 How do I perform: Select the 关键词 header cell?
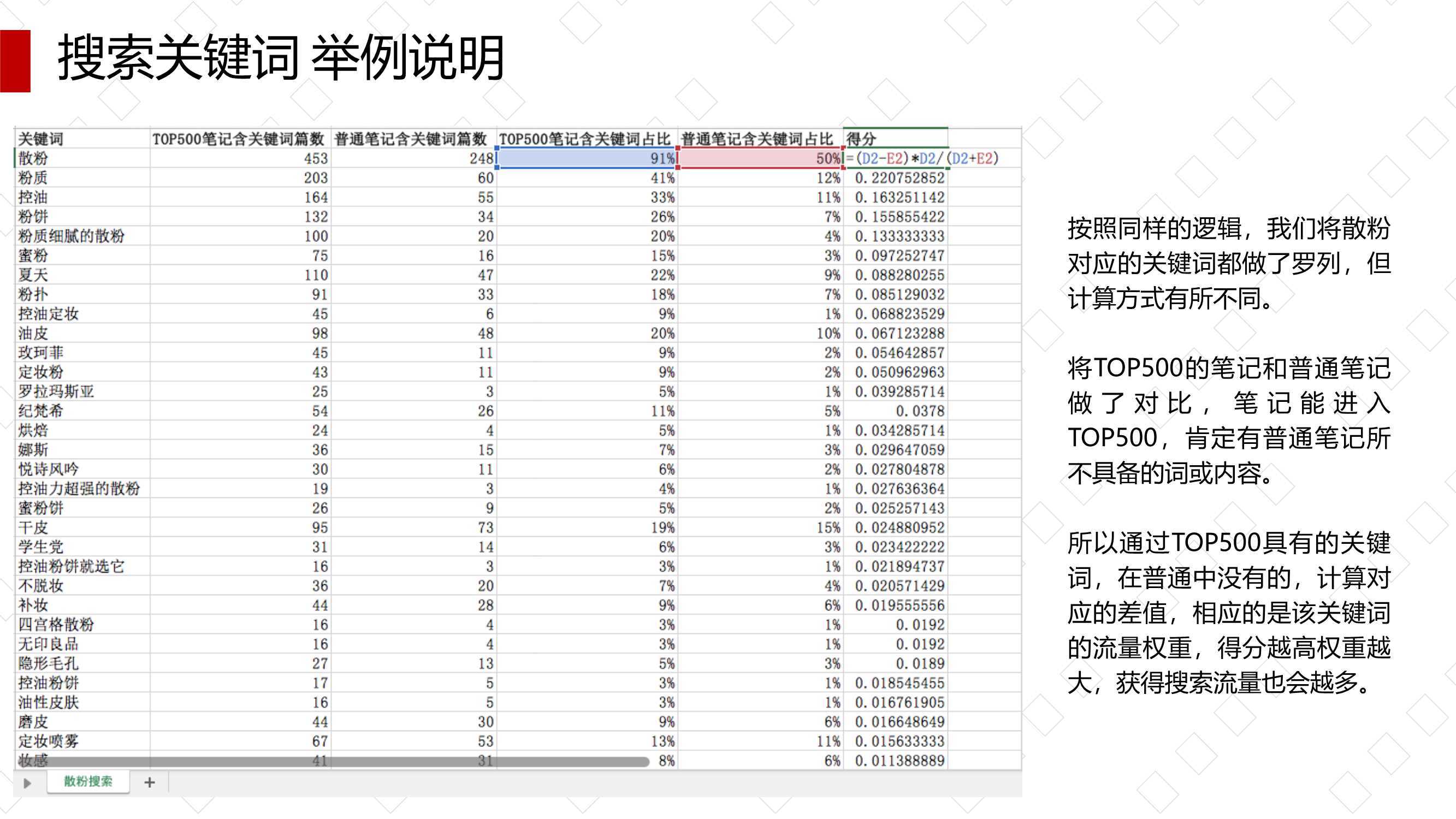pyautogui.click(x=82, y=139)
